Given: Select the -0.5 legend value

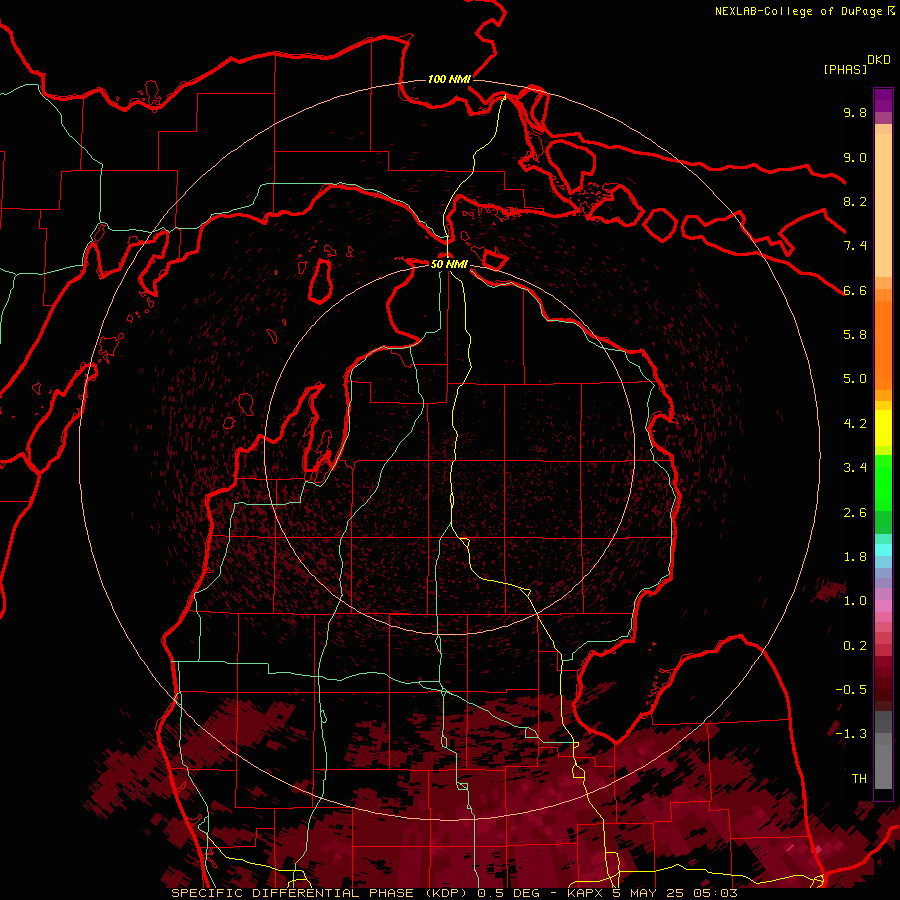Looking at the screenshot, I should coord(851,690).
